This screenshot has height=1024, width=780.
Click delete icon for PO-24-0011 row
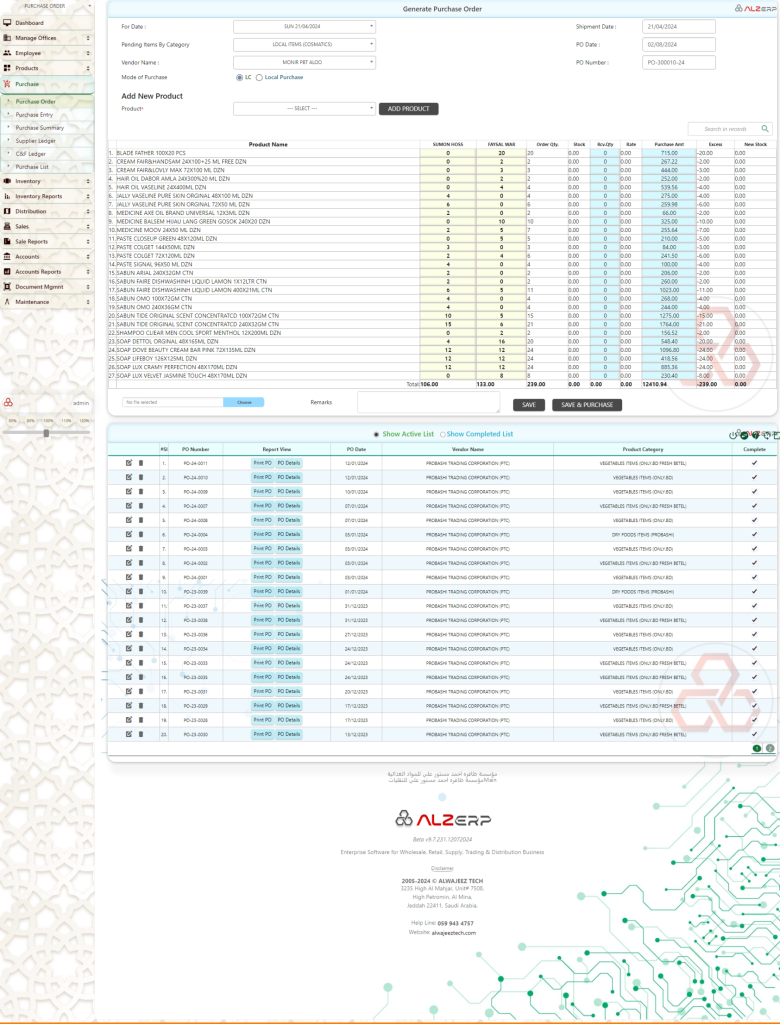[x=140, y=463]
